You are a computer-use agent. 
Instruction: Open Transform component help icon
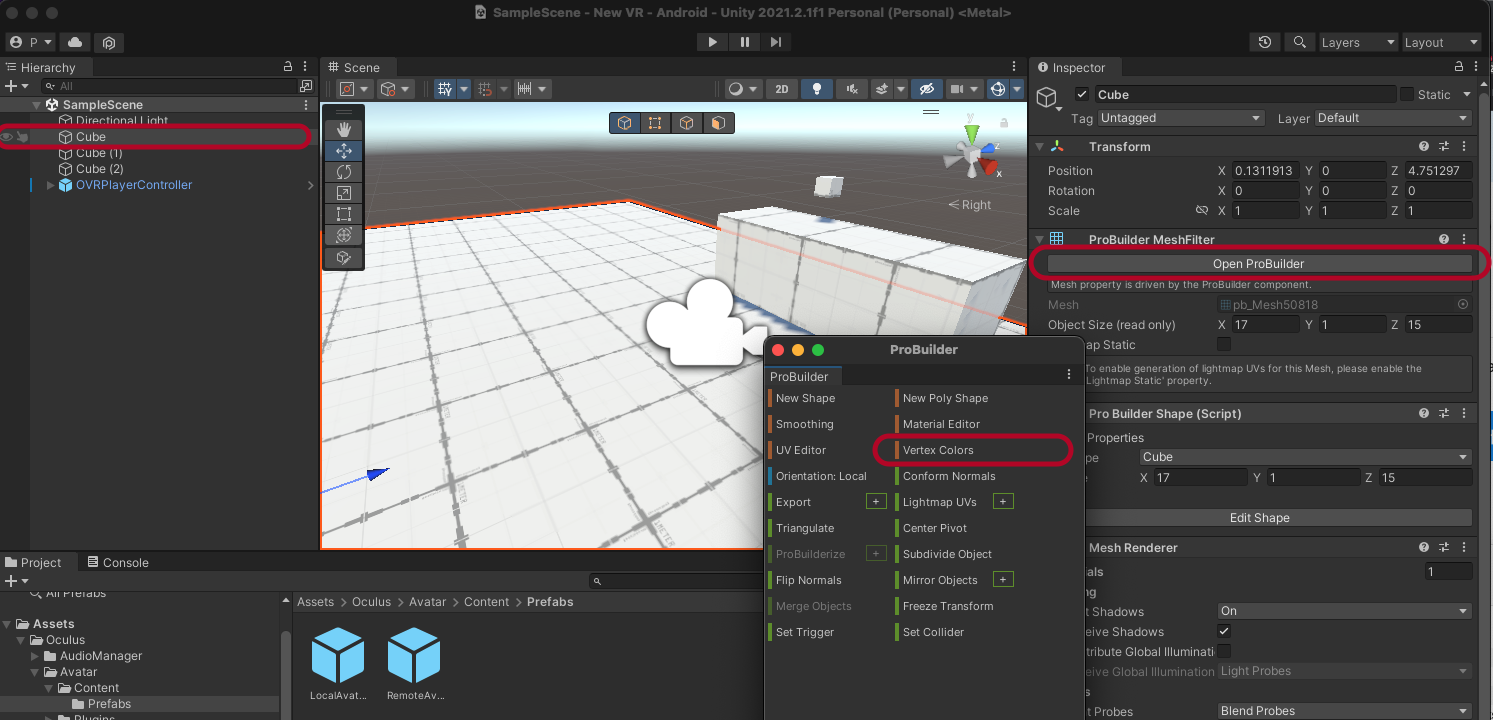pyautogui.click(x=1424, y=146)
